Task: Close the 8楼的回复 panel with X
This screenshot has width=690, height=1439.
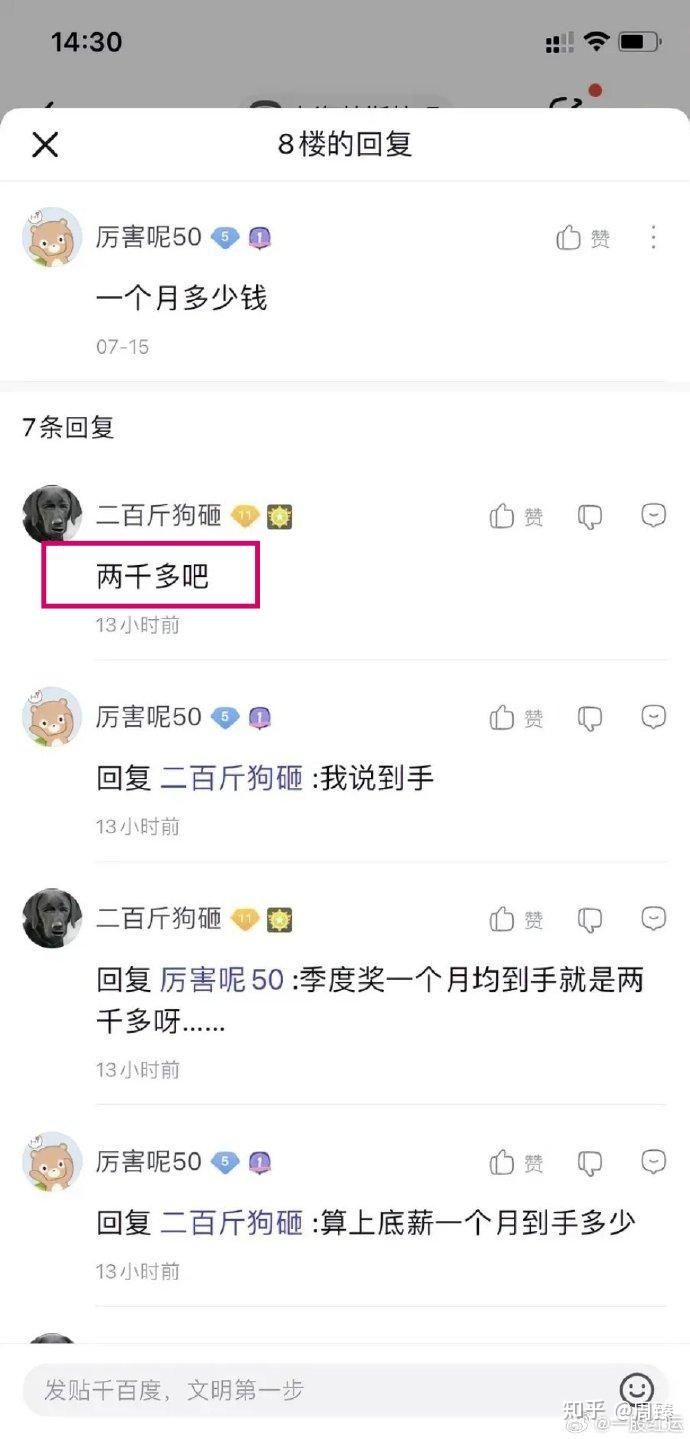Action: point(45,144)
